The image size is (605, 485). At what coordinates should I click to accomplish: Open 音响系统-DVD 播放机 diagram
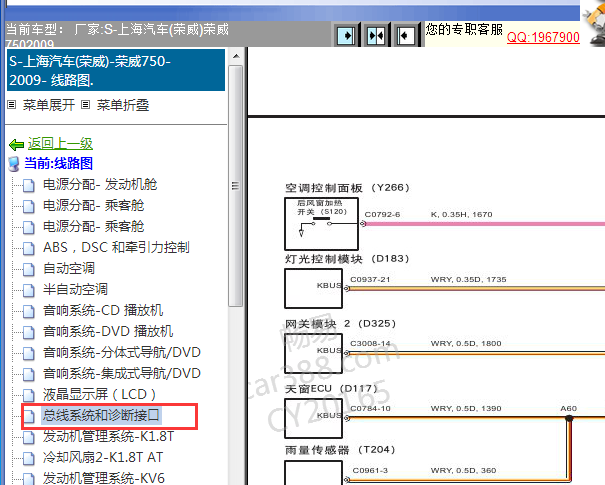(108, 331)
